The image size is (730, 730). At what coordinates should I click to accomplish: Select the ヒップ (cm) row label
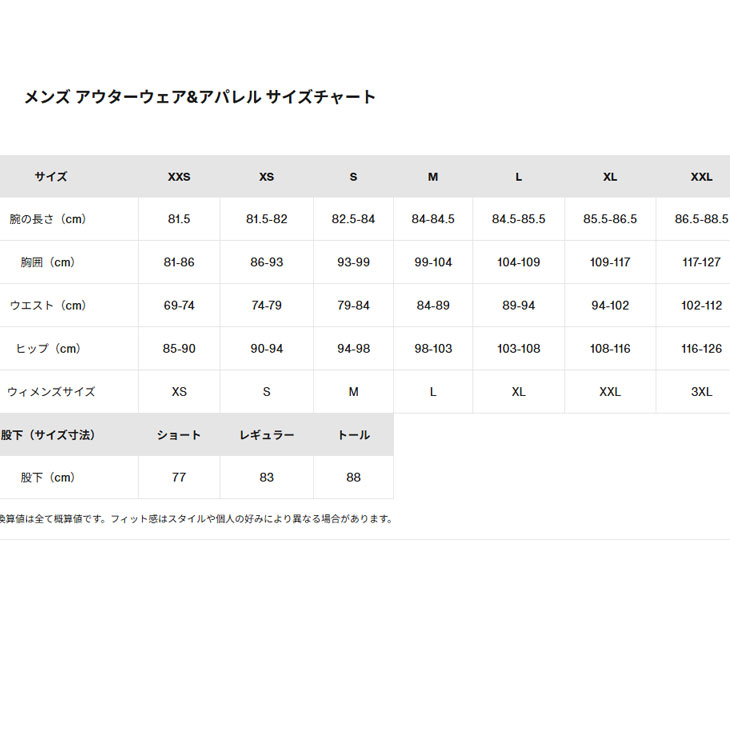[x=48, y=348]
